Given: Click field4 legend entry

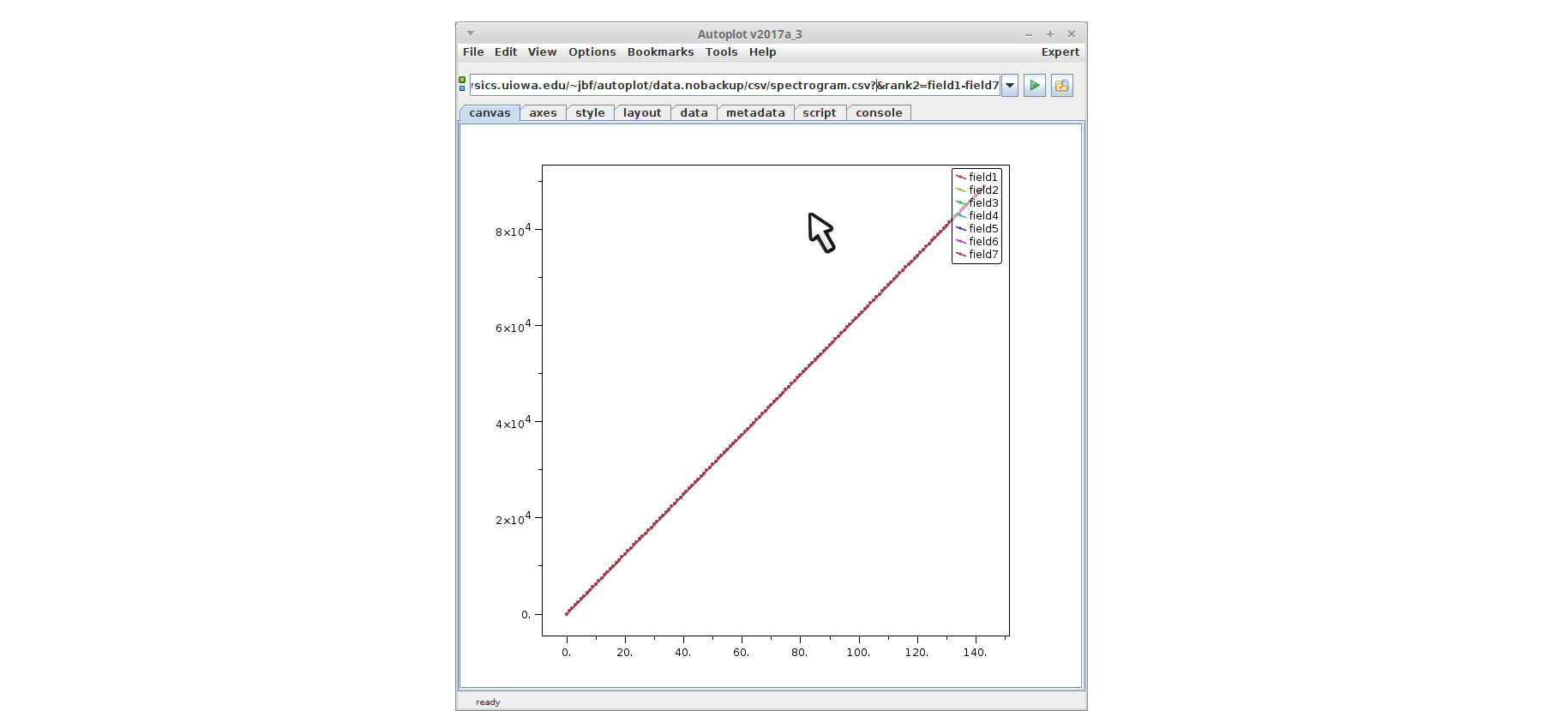Looking at the screenshot, I should click(976, 216).
